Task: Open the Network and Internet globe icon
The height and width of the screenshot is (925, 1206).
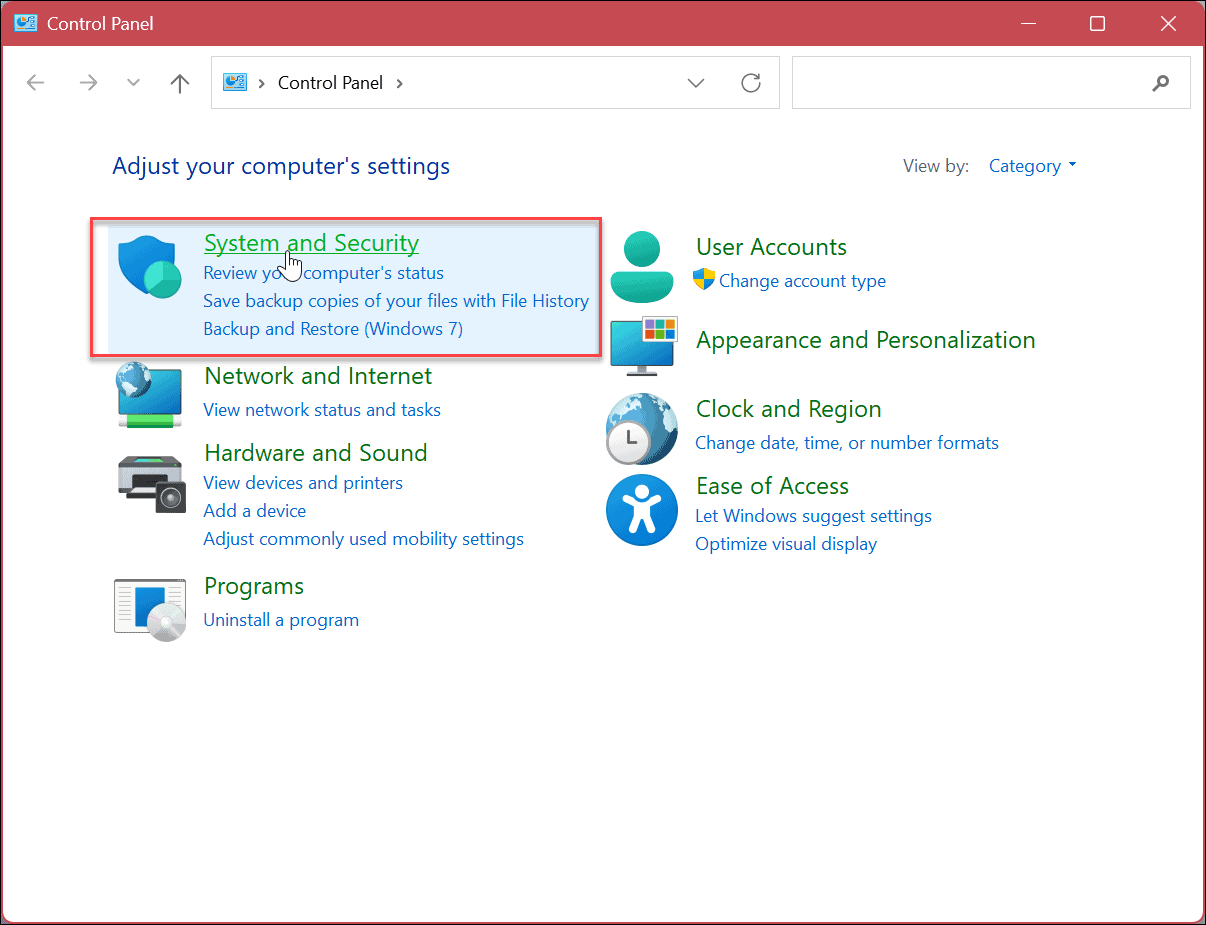Action: [149, 395]
